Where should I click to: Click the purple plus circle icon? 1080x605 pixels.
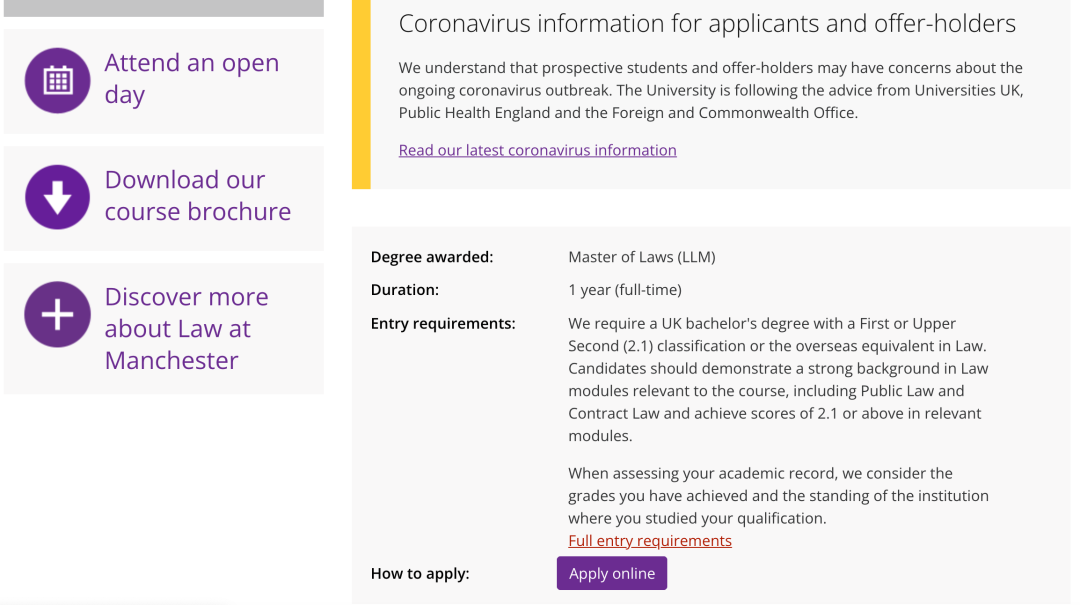click(x=58, y=314)
